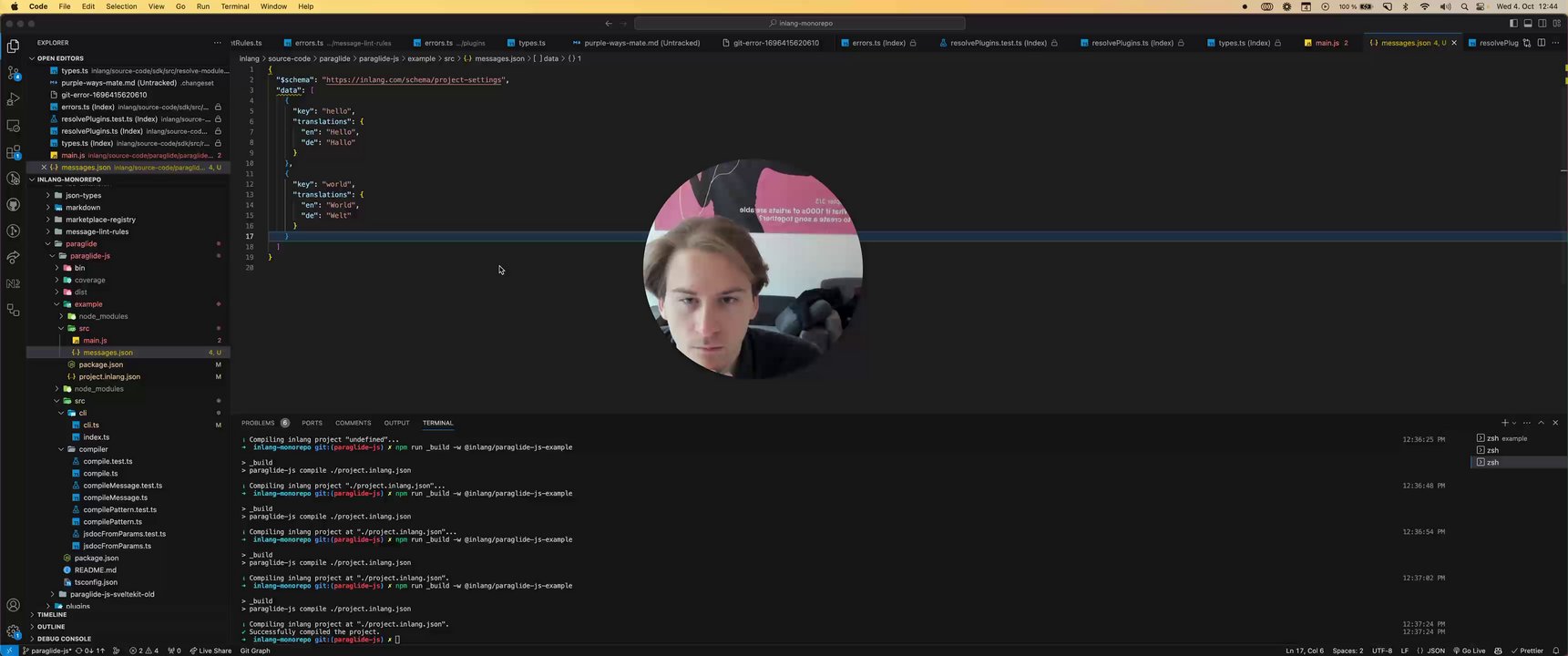Screen dimensions: 1568x656
Task: Open Run and Debug view
Action: click(x=13, y=98)
